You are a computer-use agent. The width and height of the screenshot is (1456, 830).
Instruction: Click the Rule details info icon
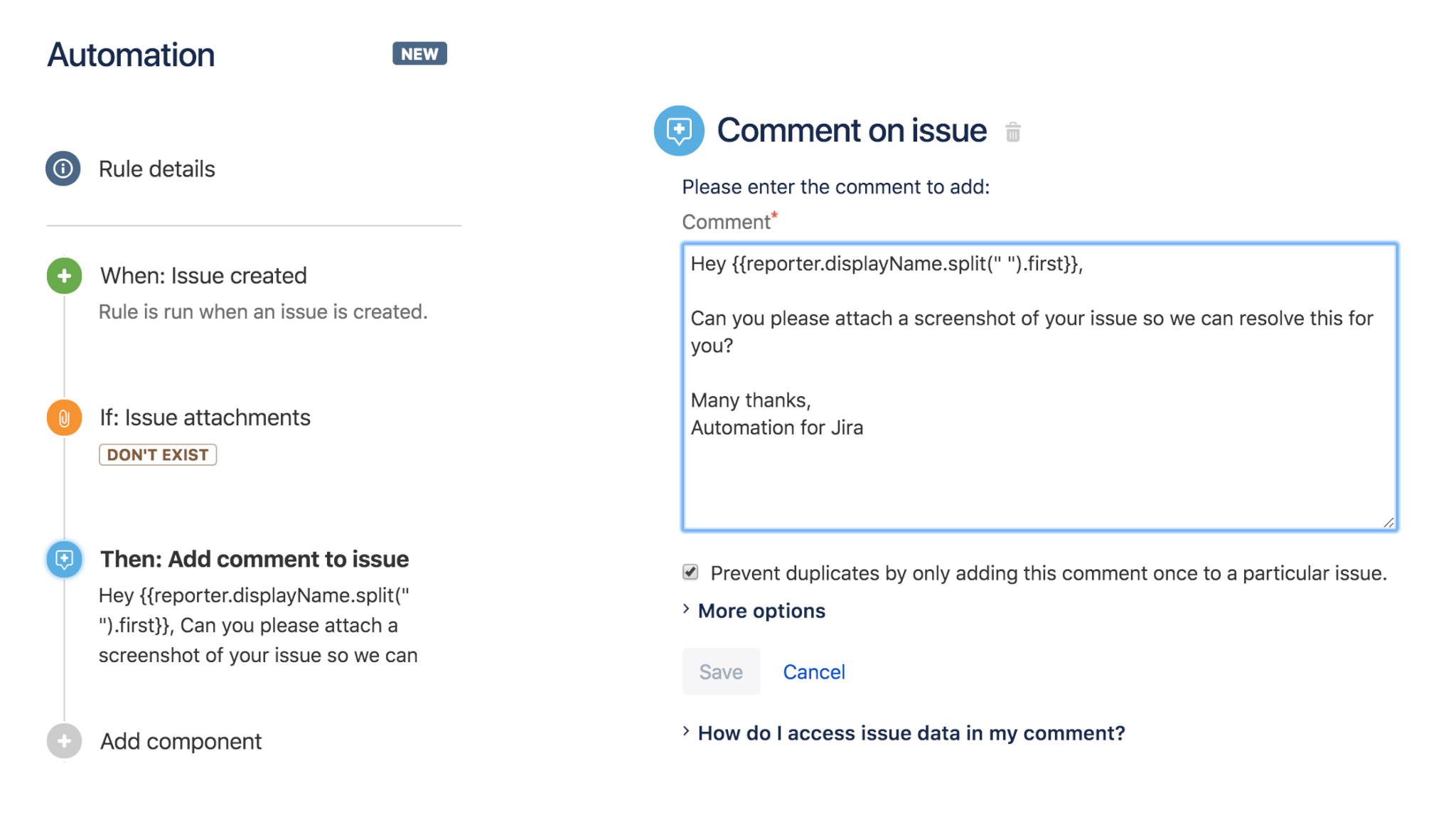click(x=63, y=169)
